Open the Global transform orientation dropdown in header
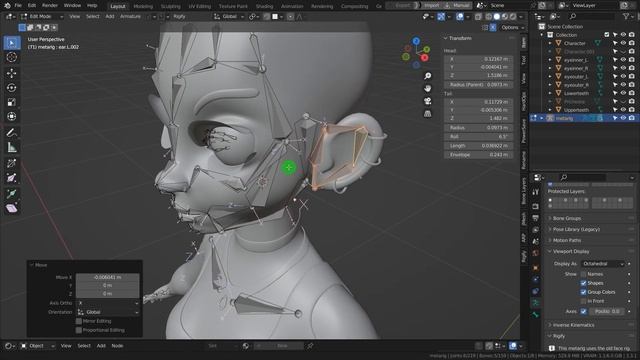 [x=229, y=17]
